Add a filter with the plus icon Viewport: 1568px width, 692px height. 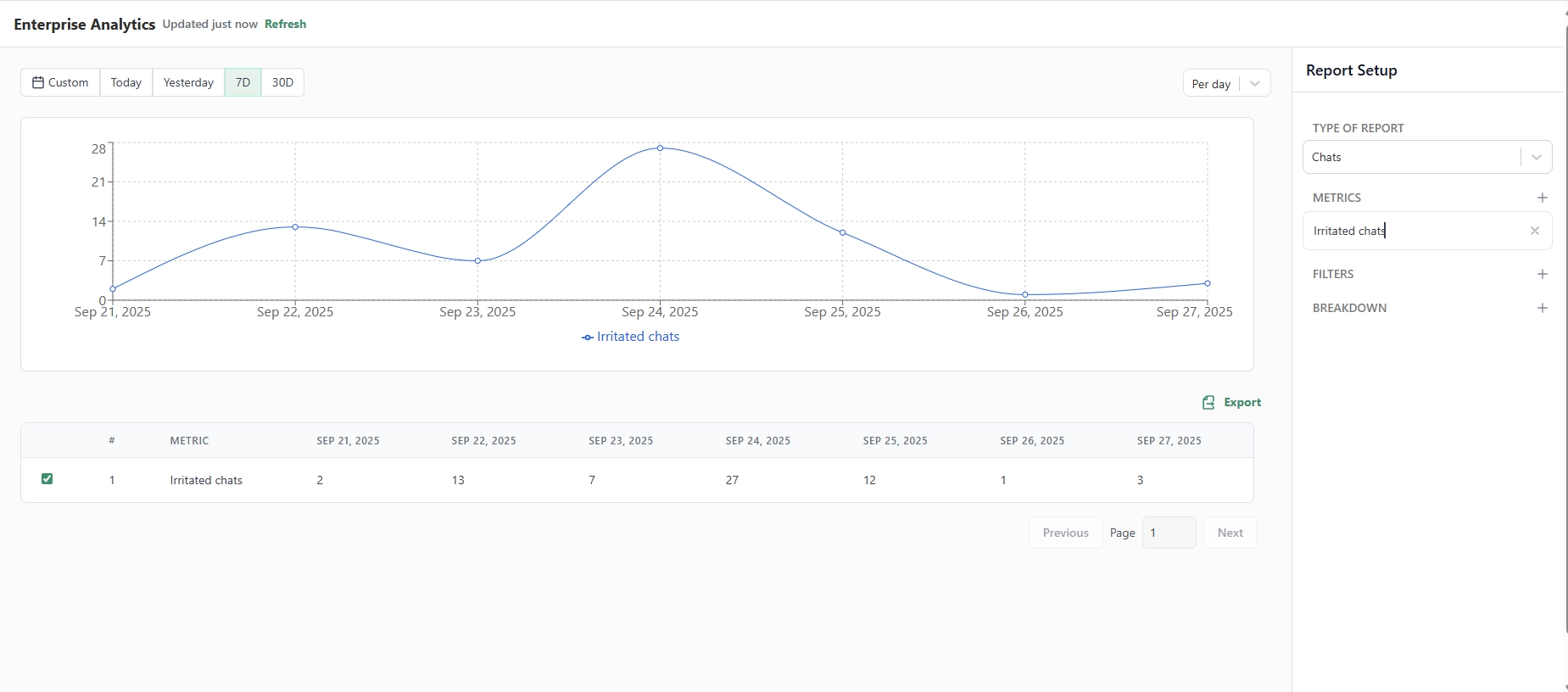tap(1542, 274)
